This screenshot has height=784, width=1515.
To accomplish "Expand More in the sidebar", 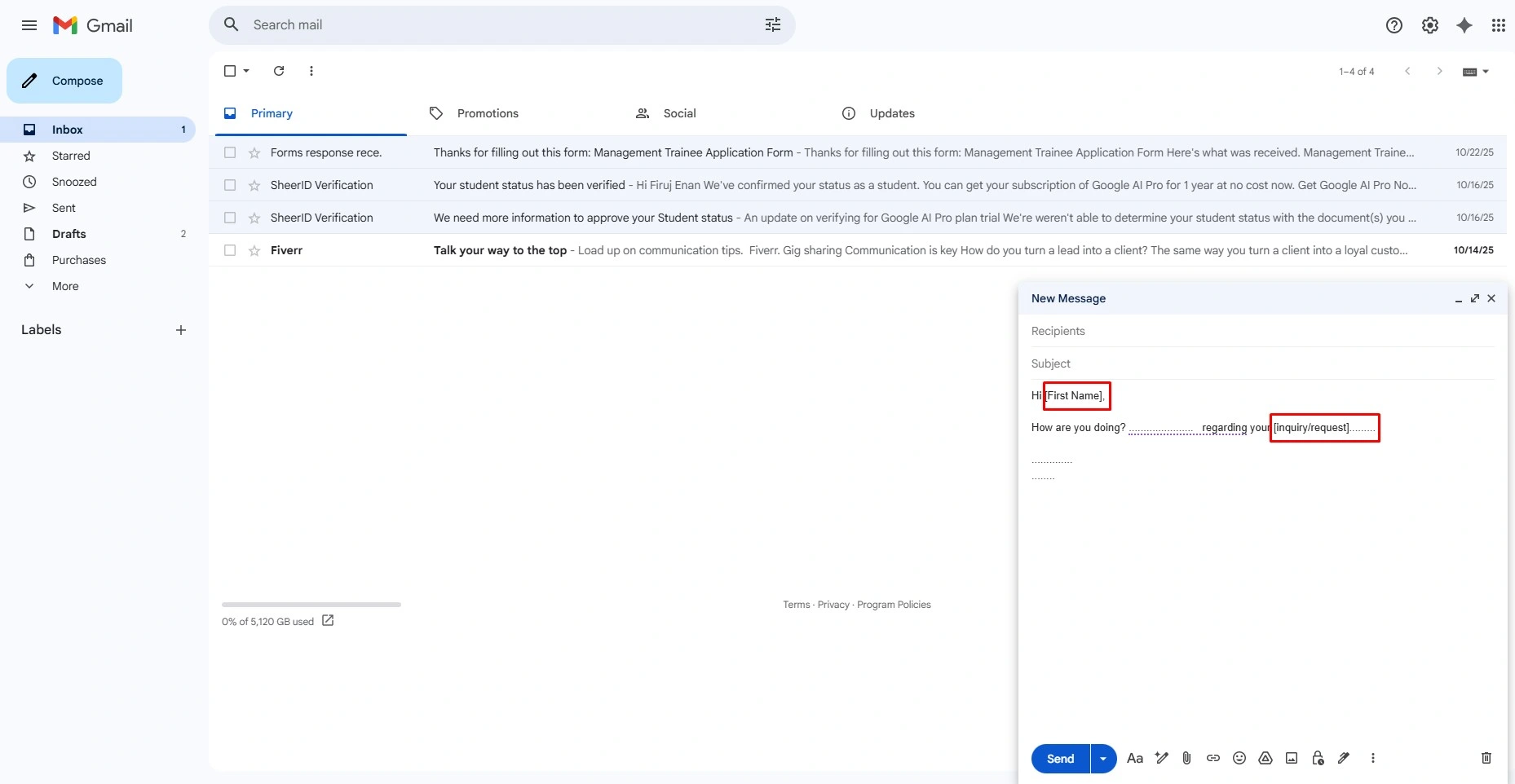I will pyautogui.click(x=65, y=286).
